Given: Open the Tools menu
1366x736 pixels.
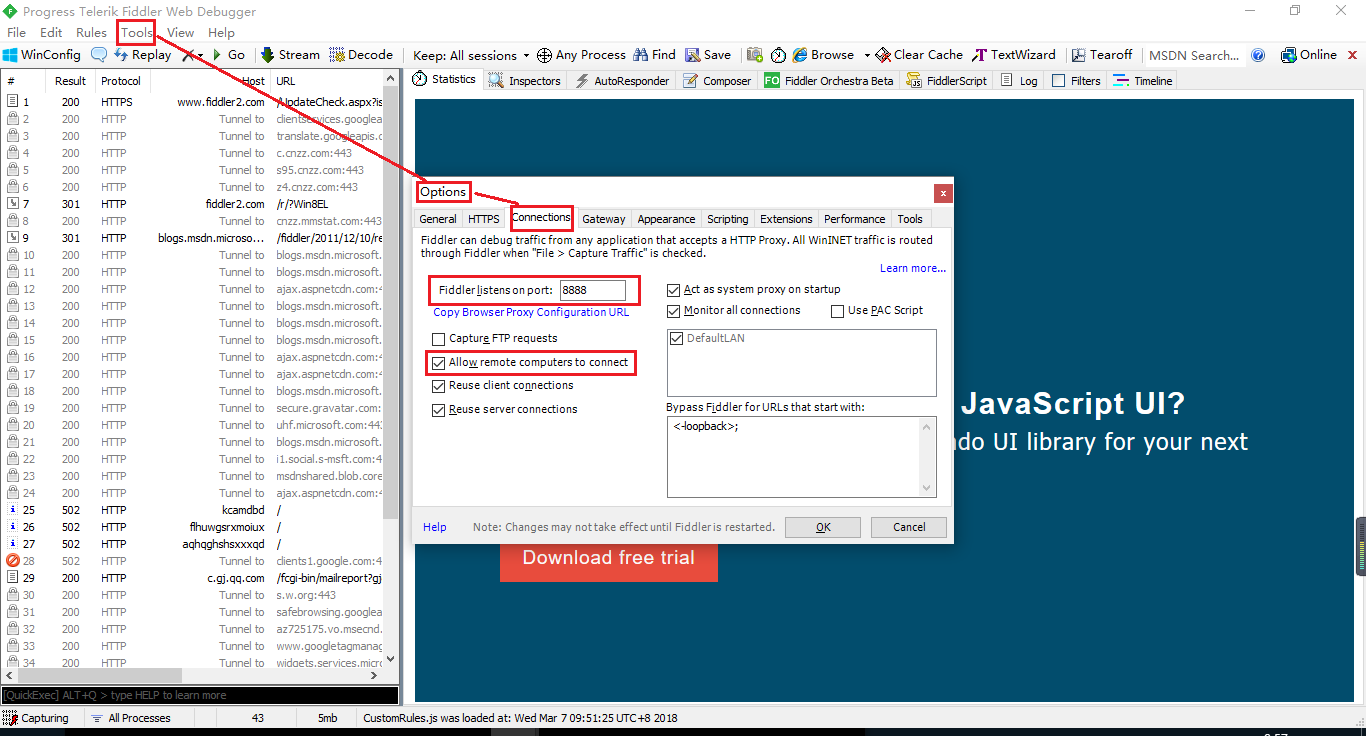Looking at the screenshot, I should point(137,32).
